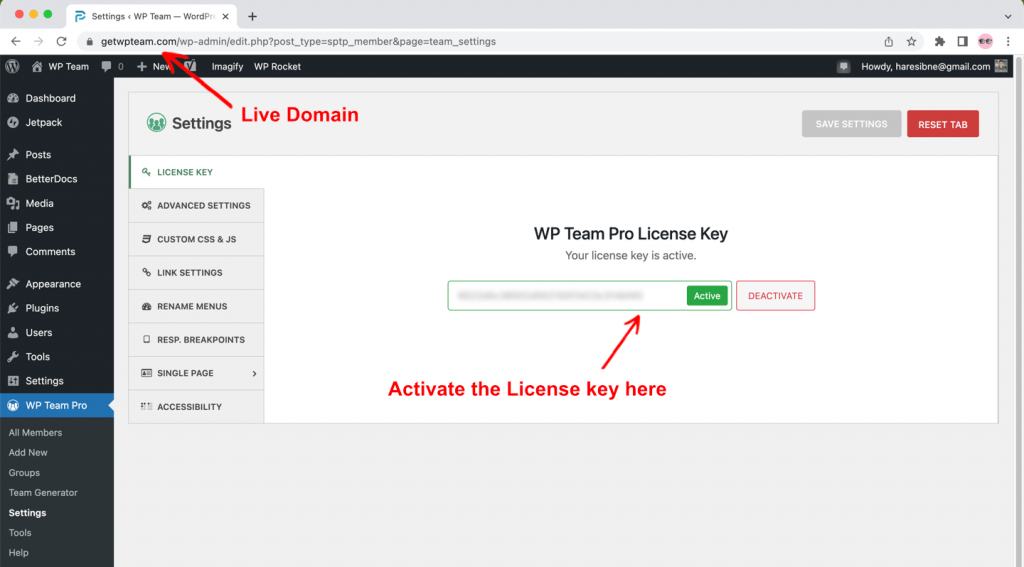Click the site lock icon in address bar

tap(89, 42)
